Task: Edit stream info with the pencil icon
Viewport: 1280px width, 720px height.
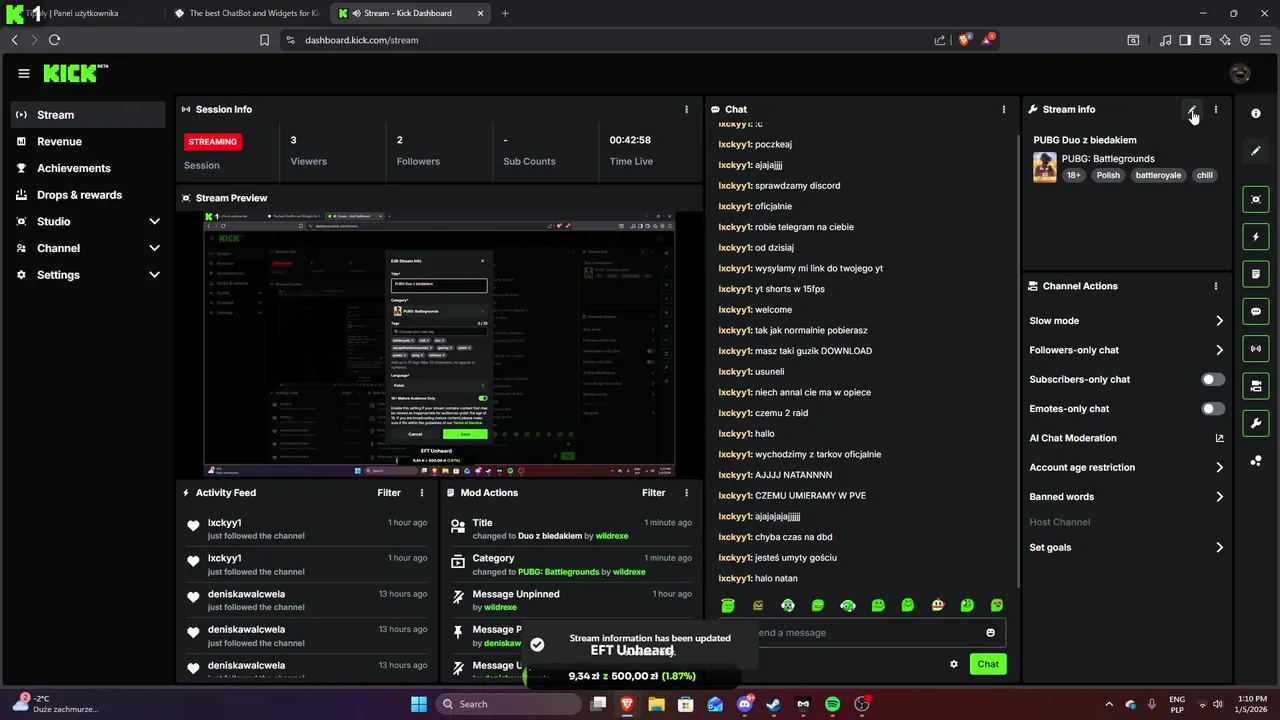Action: coord(1192,109)
